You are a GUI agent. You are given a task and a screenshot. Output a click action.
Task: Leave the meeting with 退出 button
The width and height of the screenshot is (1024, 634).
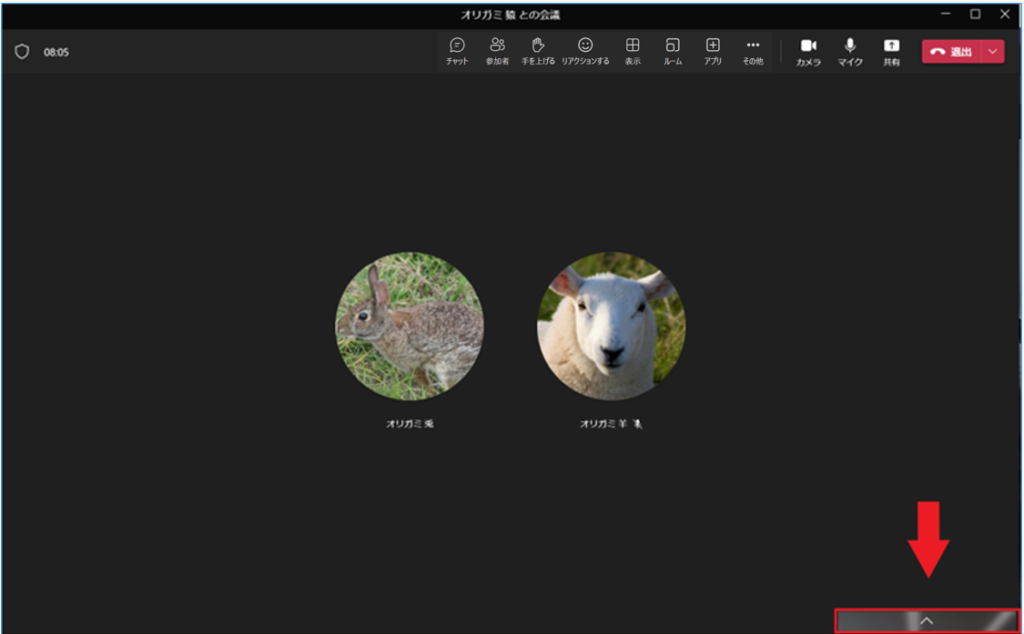pos(950,52)
